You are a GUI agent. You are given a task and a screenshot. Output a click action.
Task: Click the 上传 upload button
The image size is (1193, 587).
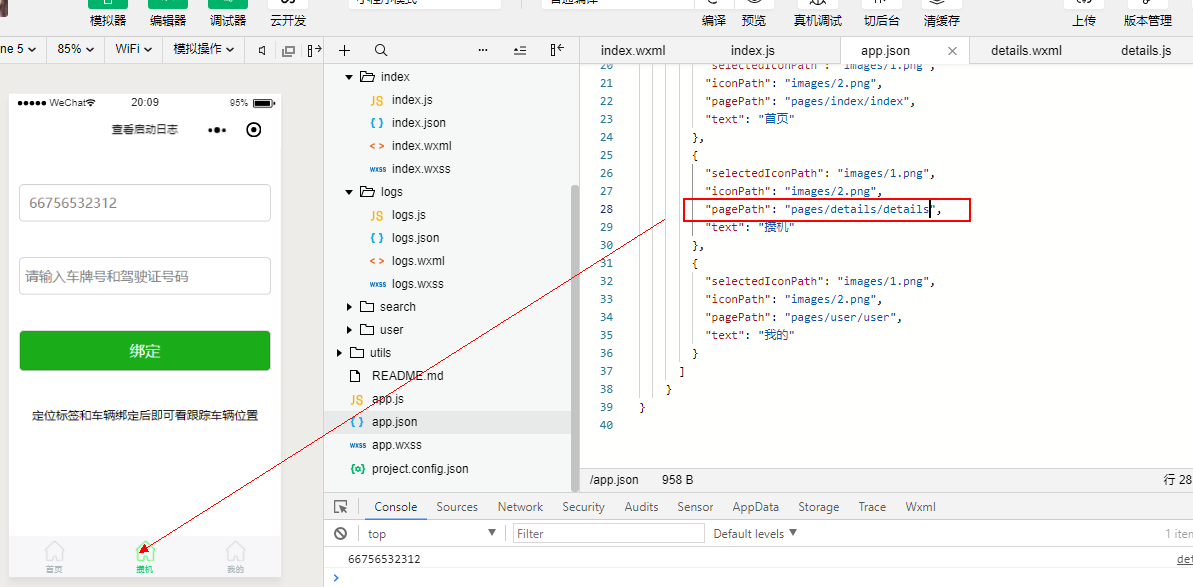pos(1084,14)
